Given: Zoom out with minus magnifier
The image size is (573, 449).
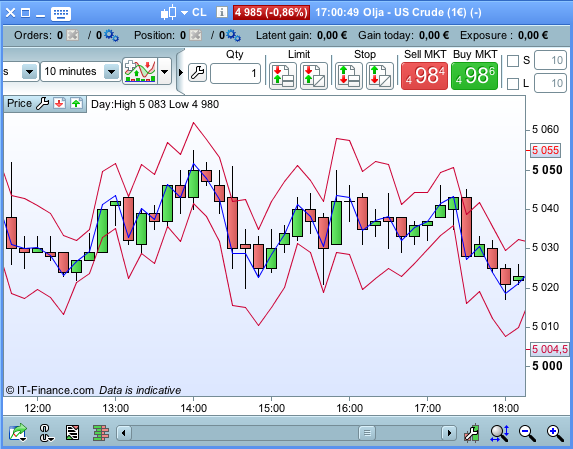Looking at the screenshot, I should pyautogui.click(x=527, y=433).
